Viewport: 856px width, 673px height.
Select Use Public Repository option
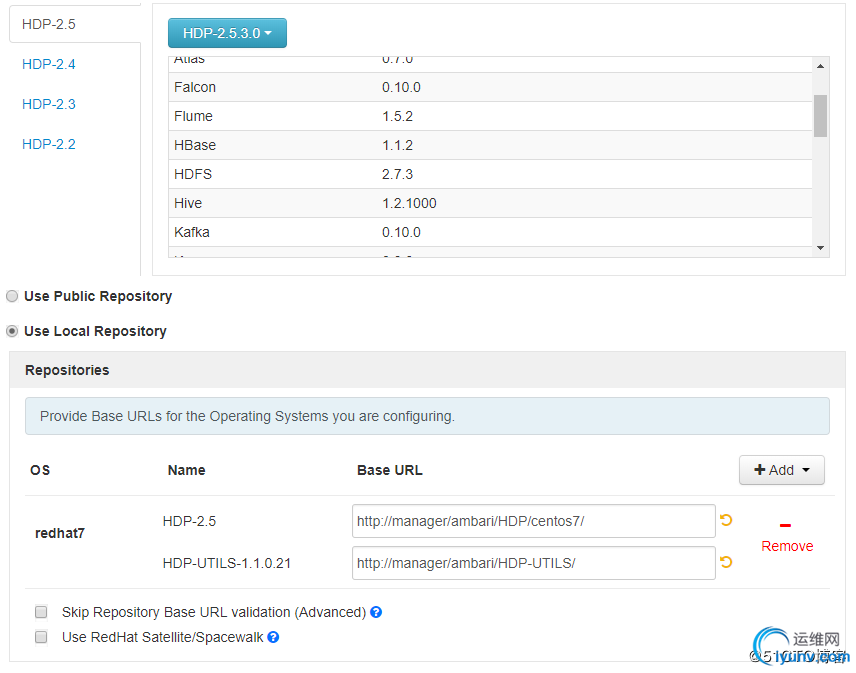(13, 296)
